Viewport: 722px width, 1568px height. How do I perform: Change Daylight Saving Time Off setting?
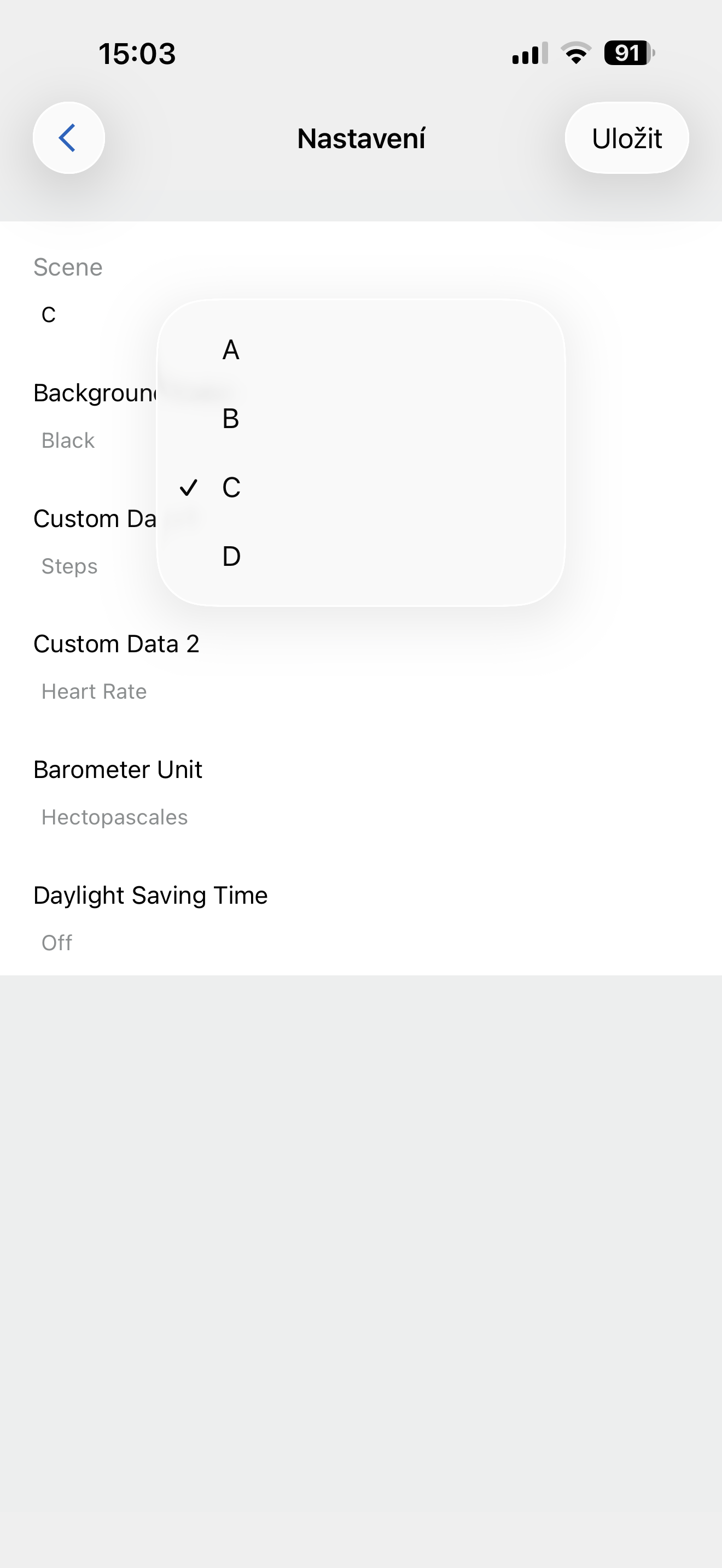[x=57, y=942]
